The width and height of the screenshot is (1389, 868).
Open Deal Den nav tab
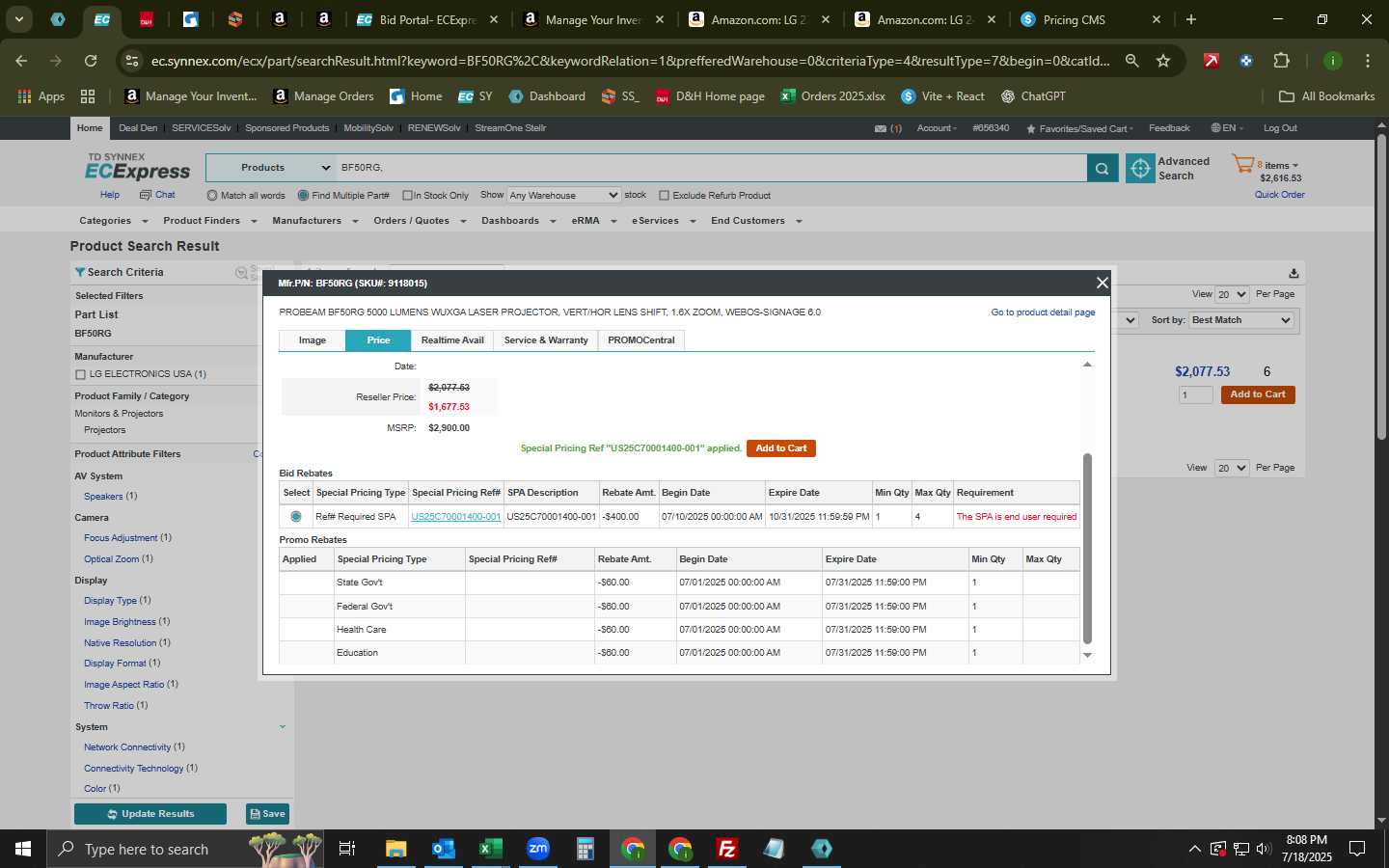coord(138,128)
